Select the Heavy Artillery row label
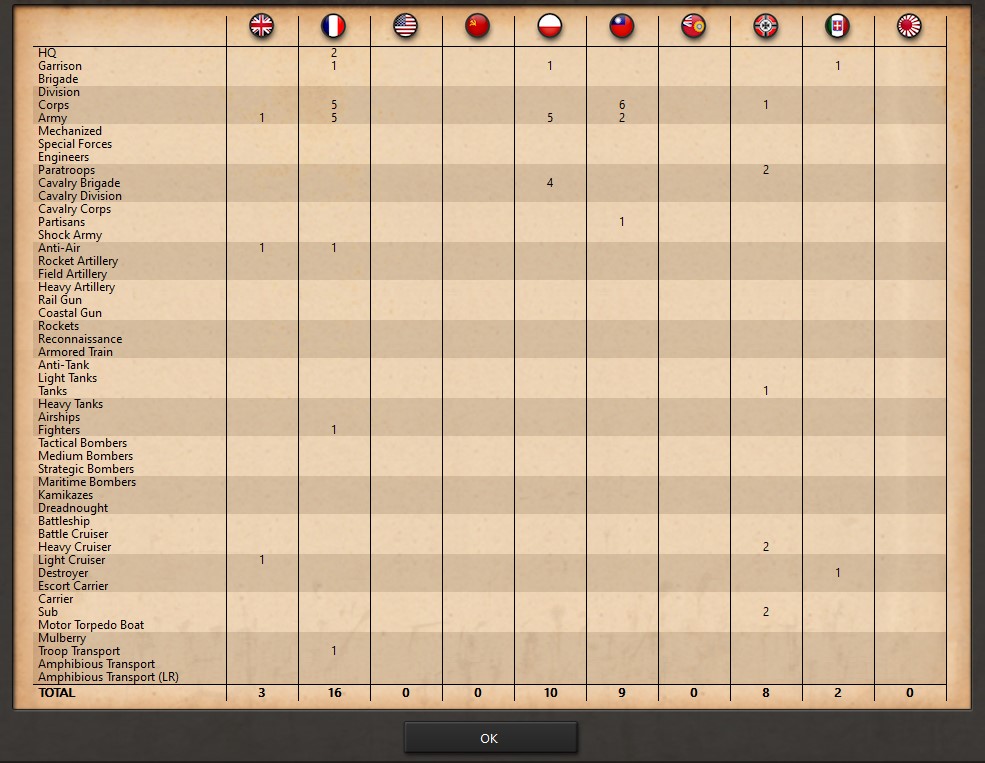 tap(77, 287)
